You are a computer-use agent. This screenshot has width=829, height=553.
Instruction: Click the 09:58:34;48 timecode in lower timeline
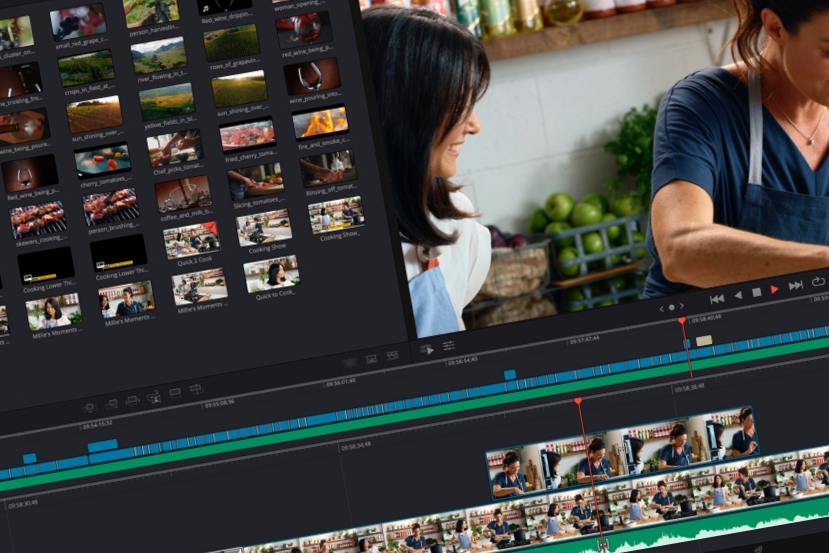tap(356, 447)
